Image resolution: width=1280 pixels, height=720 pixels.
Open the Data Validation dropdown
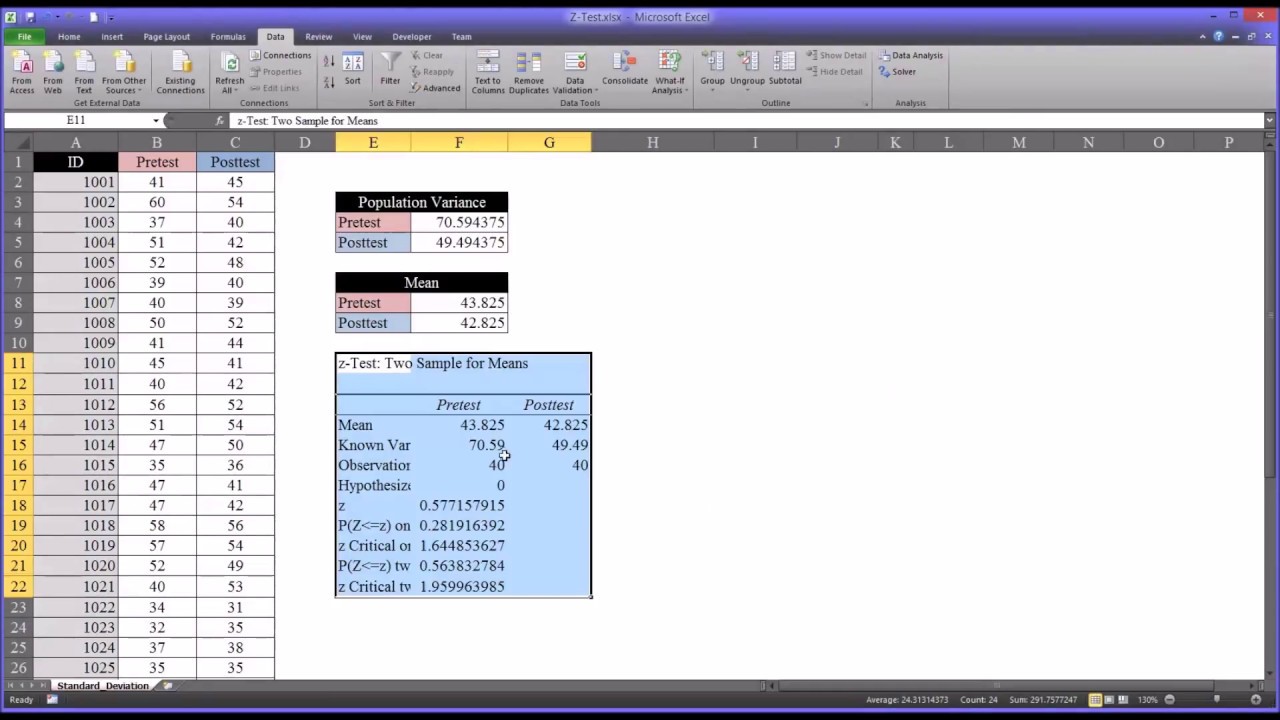(x=574, y=73)
